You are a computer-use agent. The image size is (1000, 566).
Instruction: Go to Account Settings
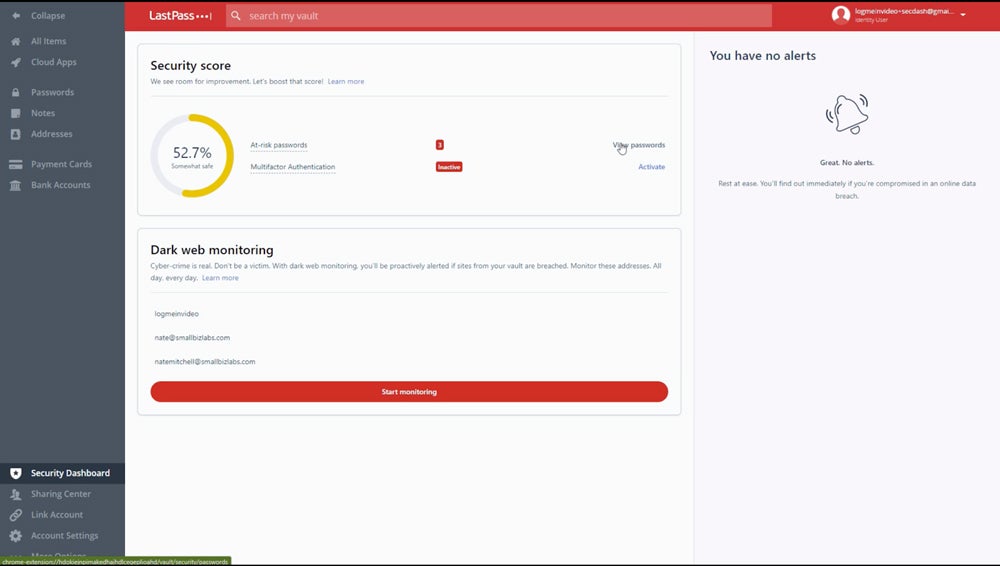click(x=64, y=536)
